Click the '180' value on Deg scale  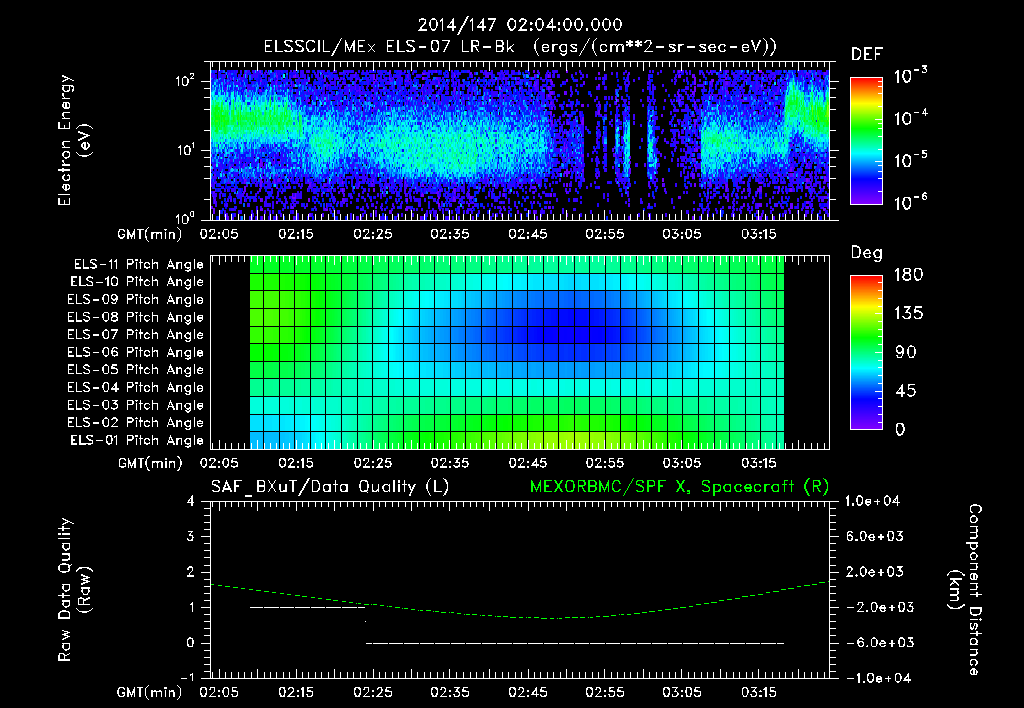[x=908, y=275]
